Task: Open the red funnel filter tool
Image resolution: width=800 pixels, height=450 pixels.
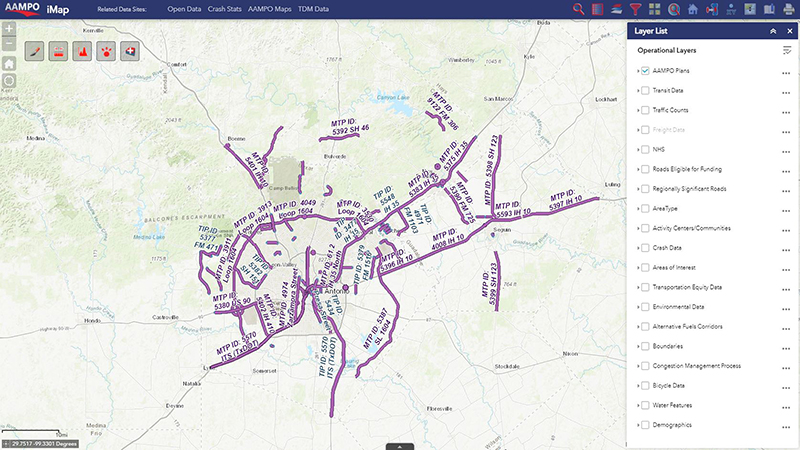Action: coord(634,9)
